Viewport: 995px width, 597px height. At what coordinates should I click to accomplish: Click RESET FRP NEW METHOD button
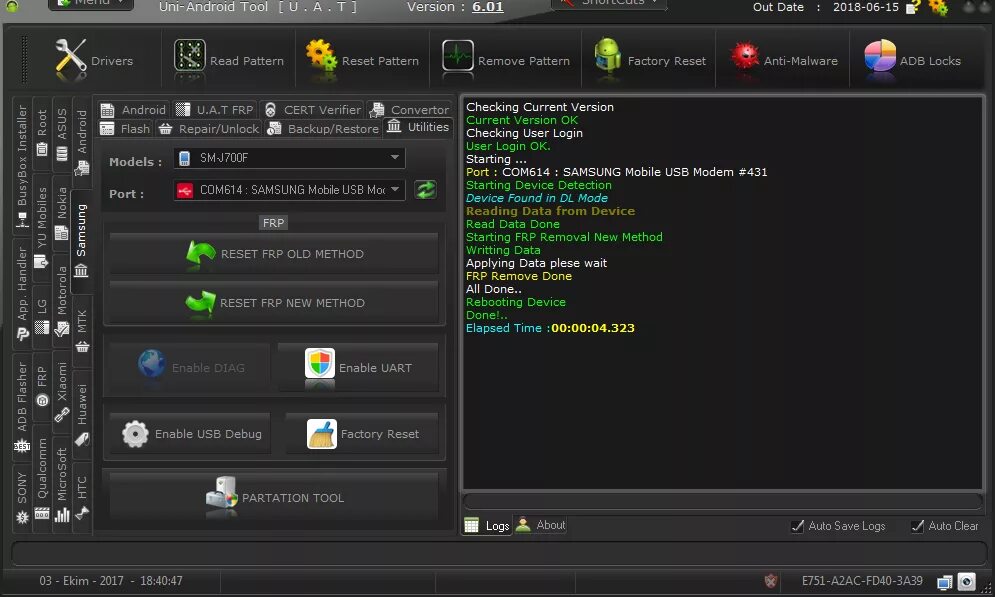[274, 303]
